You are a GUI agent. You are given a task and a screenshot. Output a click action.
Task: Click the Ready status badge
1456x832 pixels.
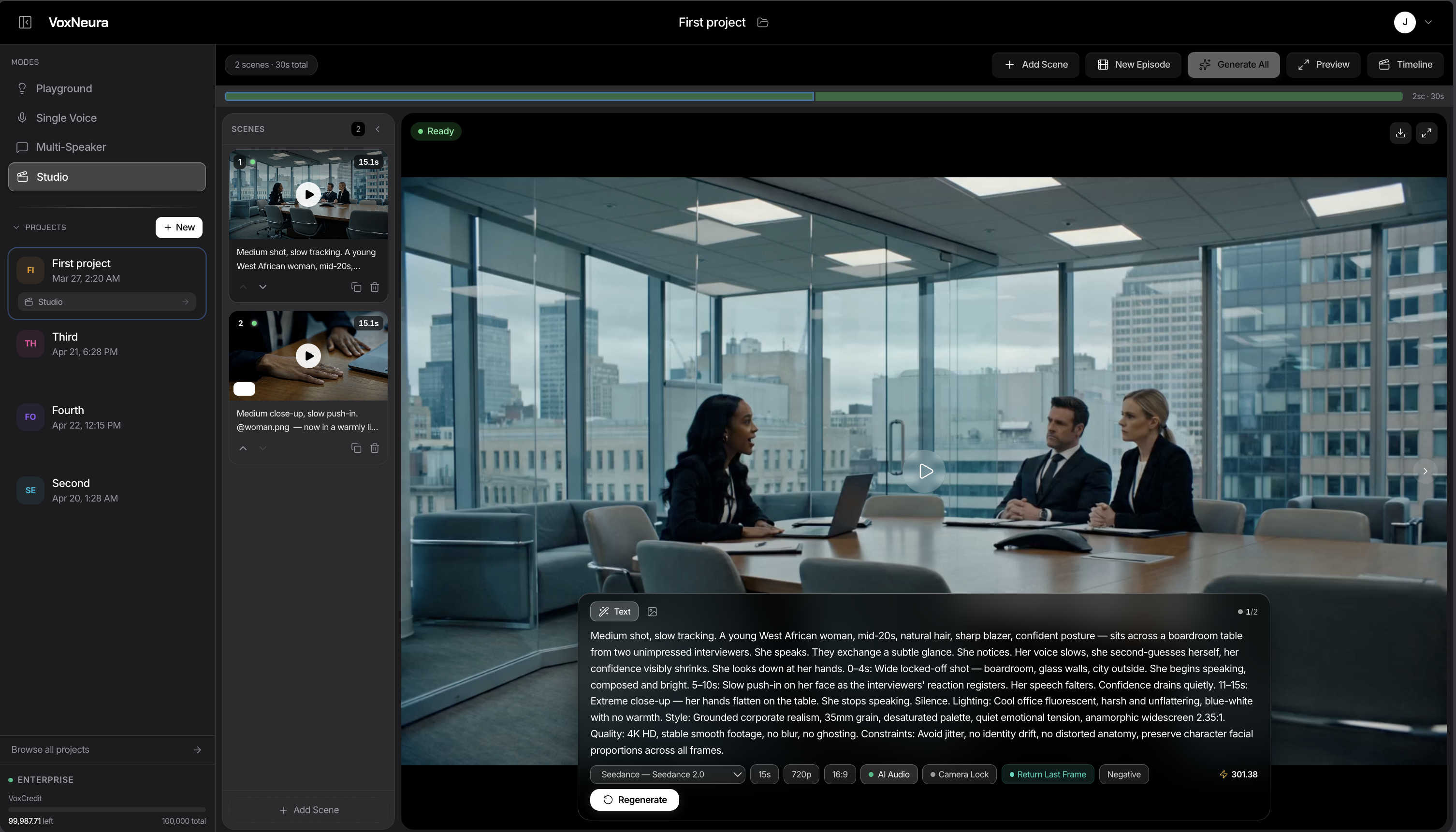(436, 131)
